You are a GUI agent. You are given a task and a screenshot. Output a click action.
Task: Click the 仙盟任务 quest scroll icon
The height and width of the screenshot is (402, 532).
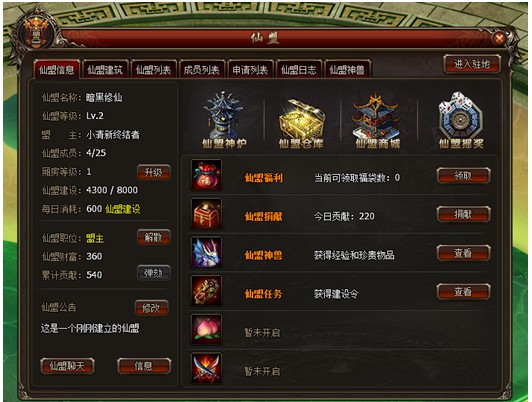[207, 291]
